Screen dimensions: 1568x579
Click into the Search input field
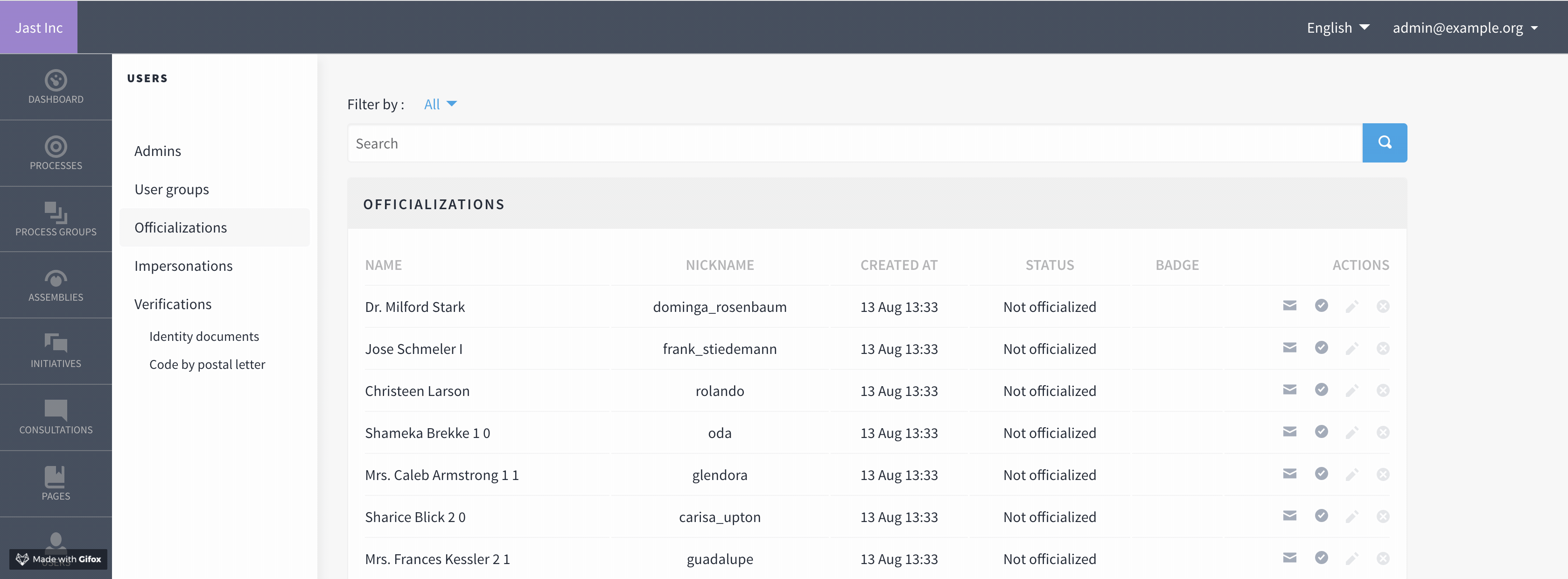(852, 144)
